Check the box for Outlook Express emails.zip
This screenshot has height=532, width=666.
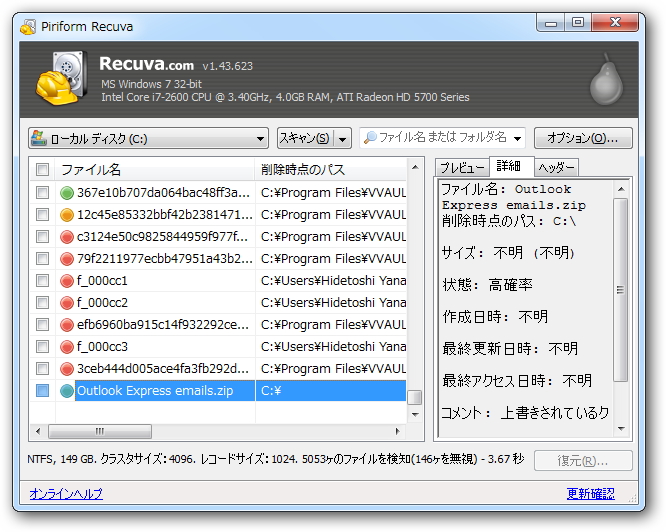click(x=42, y=390)
